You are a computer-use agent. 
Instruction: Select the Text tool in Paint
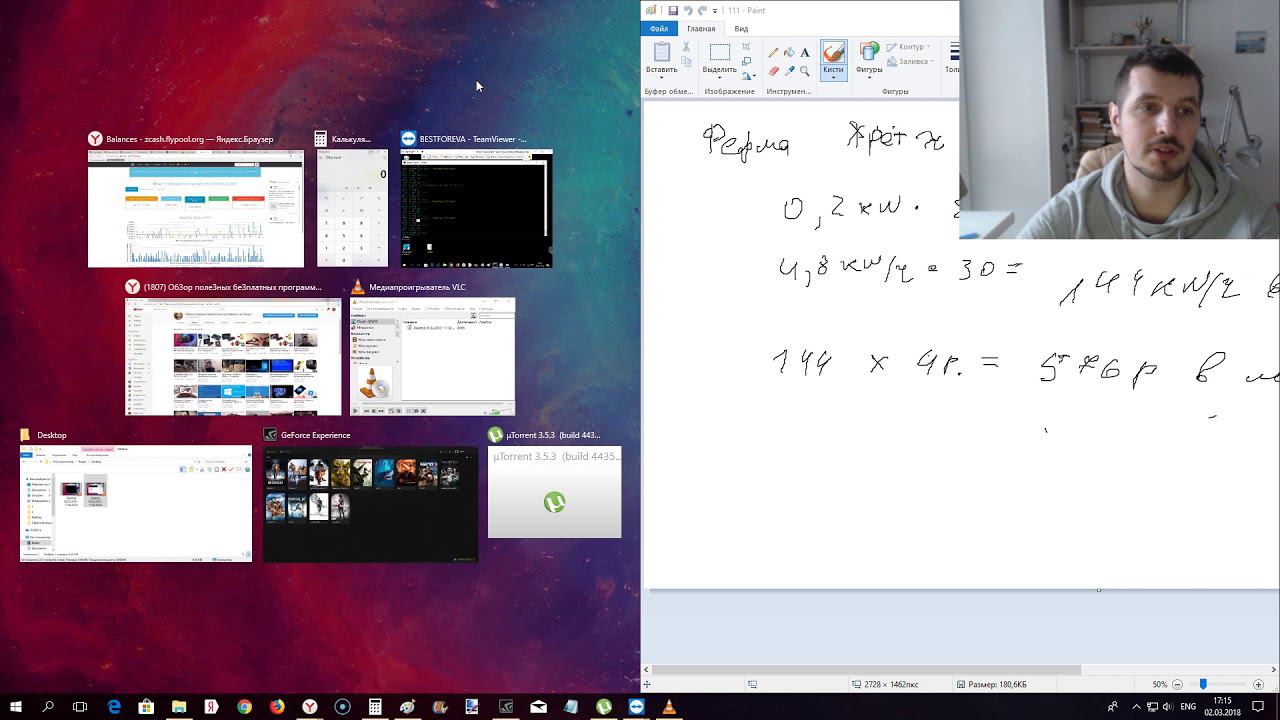click(x=805, y=53)
